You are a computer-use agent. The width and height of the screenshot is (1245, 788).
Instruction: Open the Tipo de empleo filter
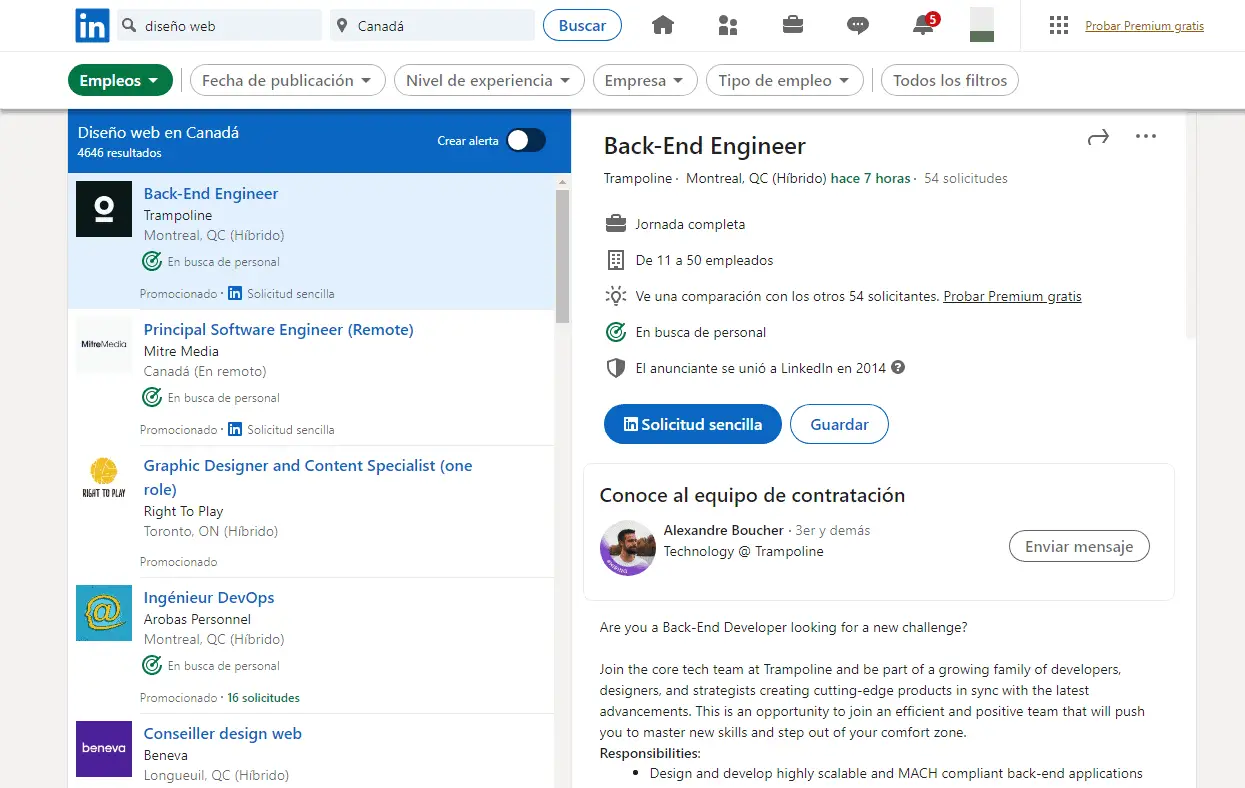point(784,81)
